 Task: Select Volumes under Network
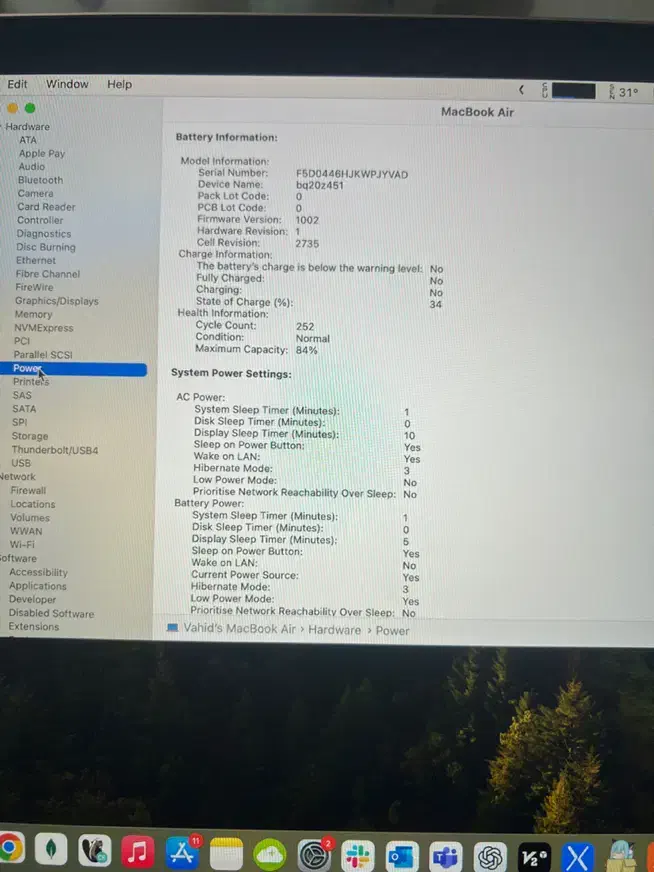(30, 518)
